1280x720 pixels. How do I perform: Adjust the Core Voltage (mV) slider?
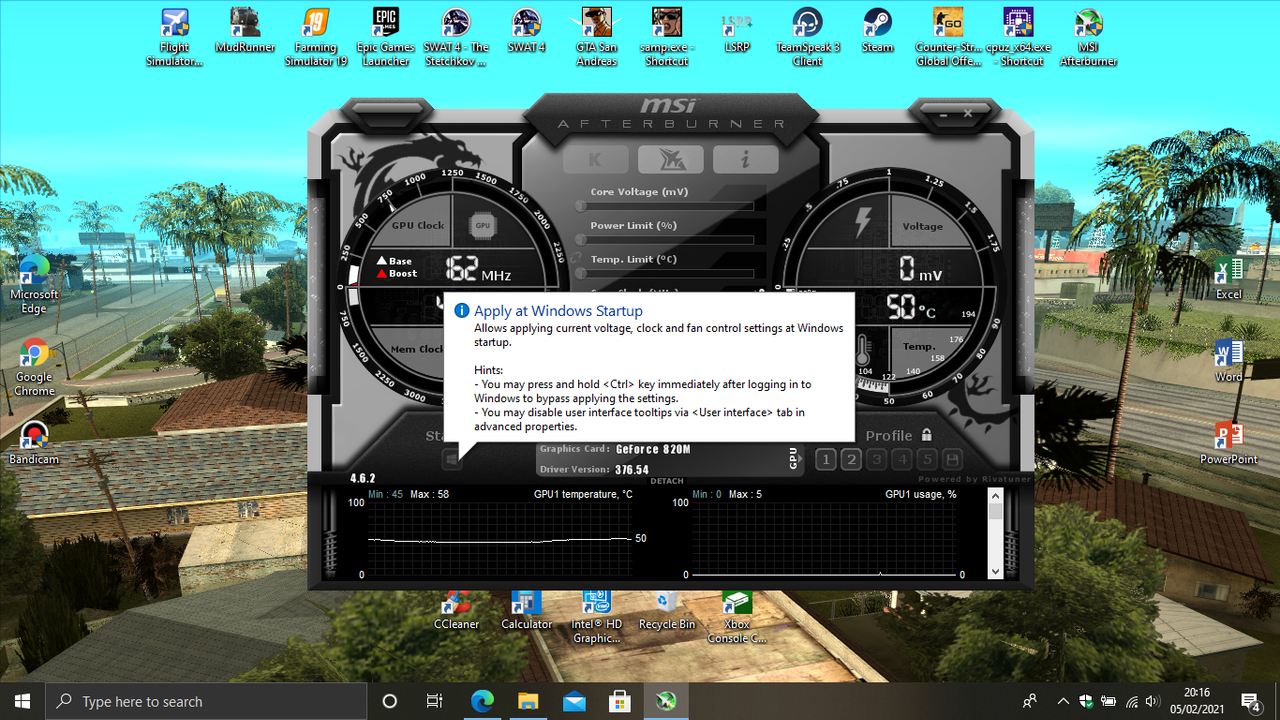(666, 206)
